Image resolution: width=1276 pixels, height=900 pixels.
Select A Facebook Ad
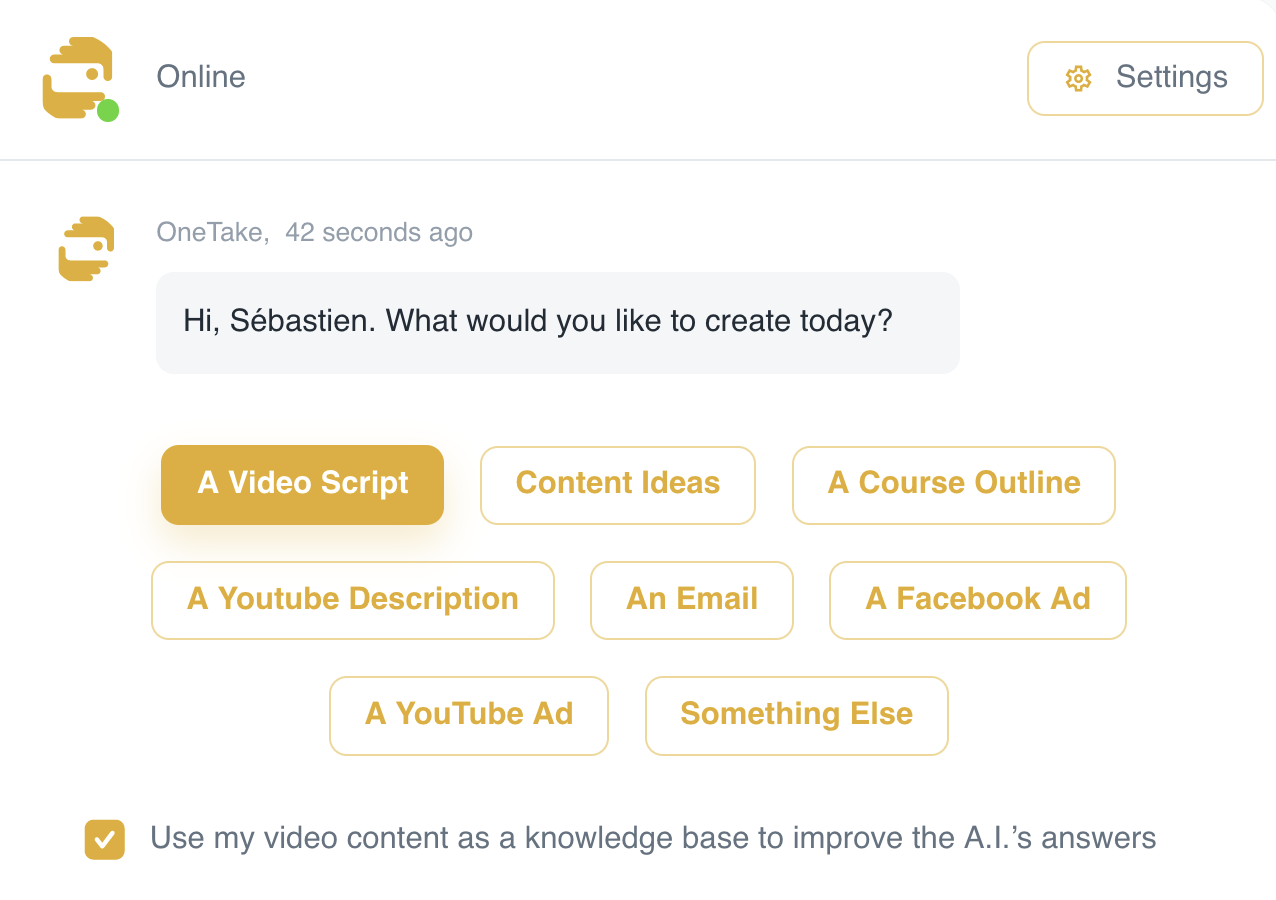coord(977,599)
